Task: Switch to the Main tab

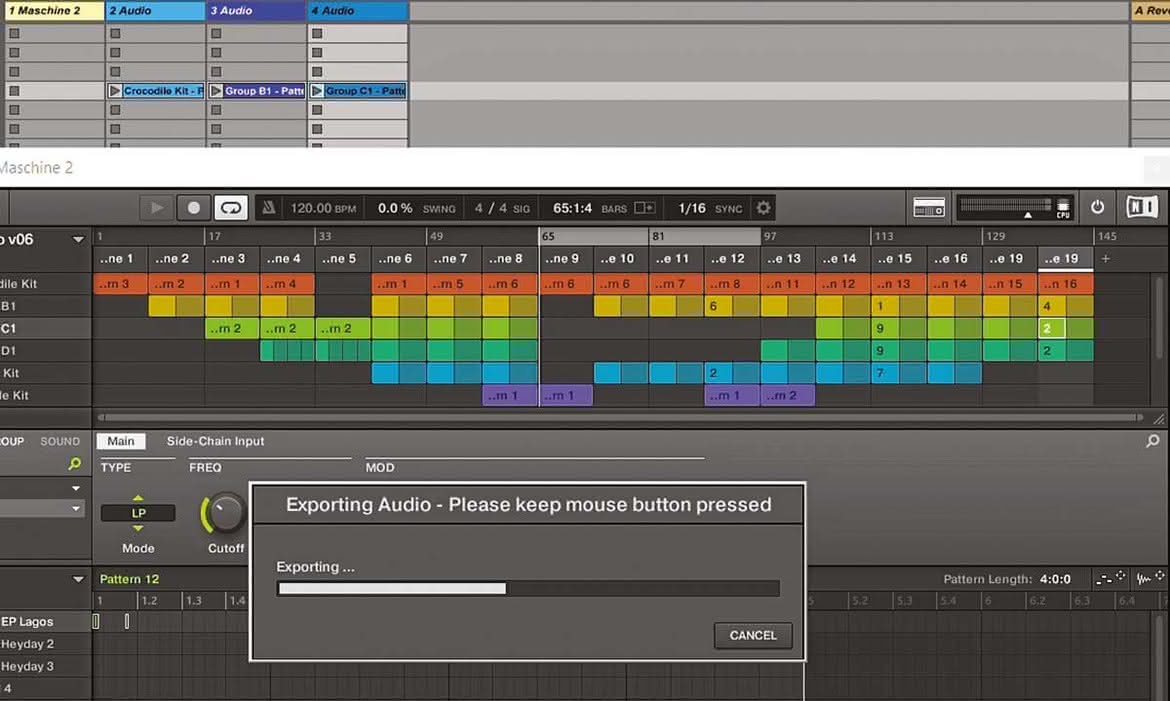Action: pos(120,441)
